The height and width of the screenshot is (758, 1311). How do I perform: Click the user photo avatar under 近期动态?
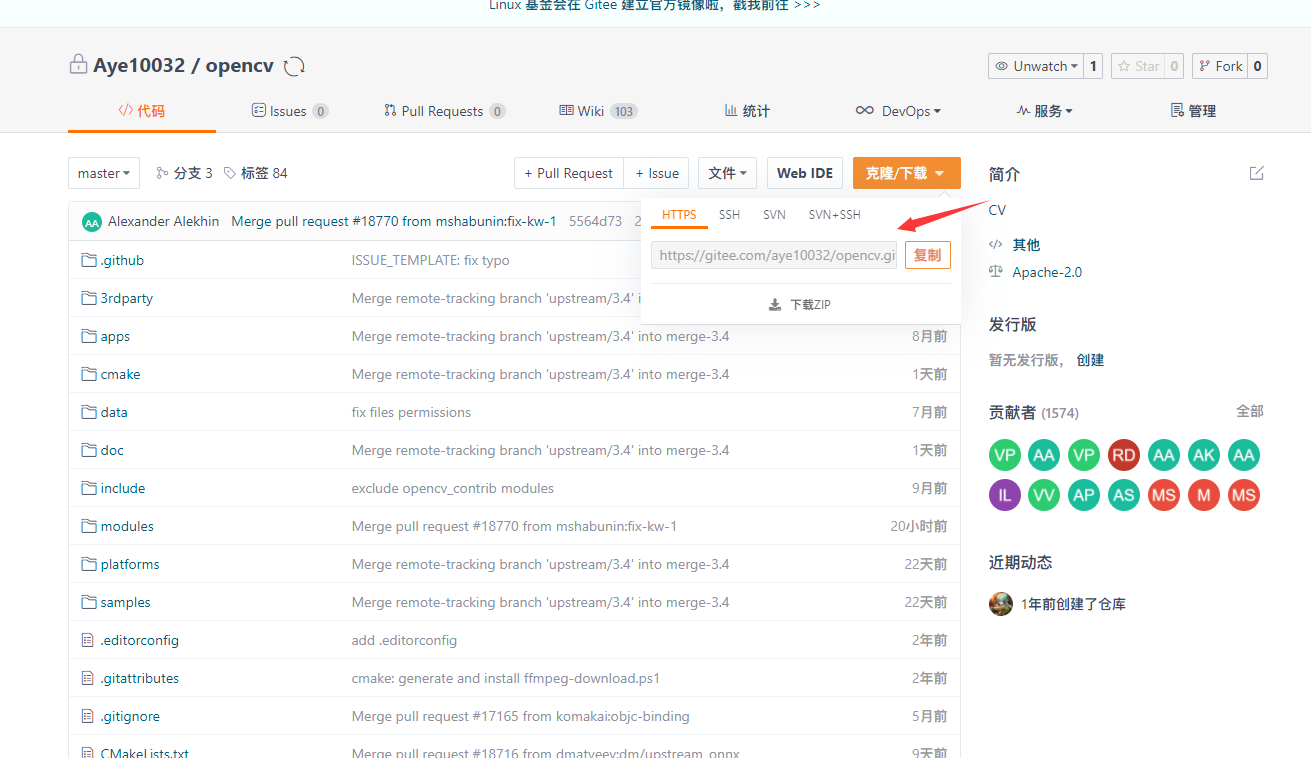point(1001,603)
